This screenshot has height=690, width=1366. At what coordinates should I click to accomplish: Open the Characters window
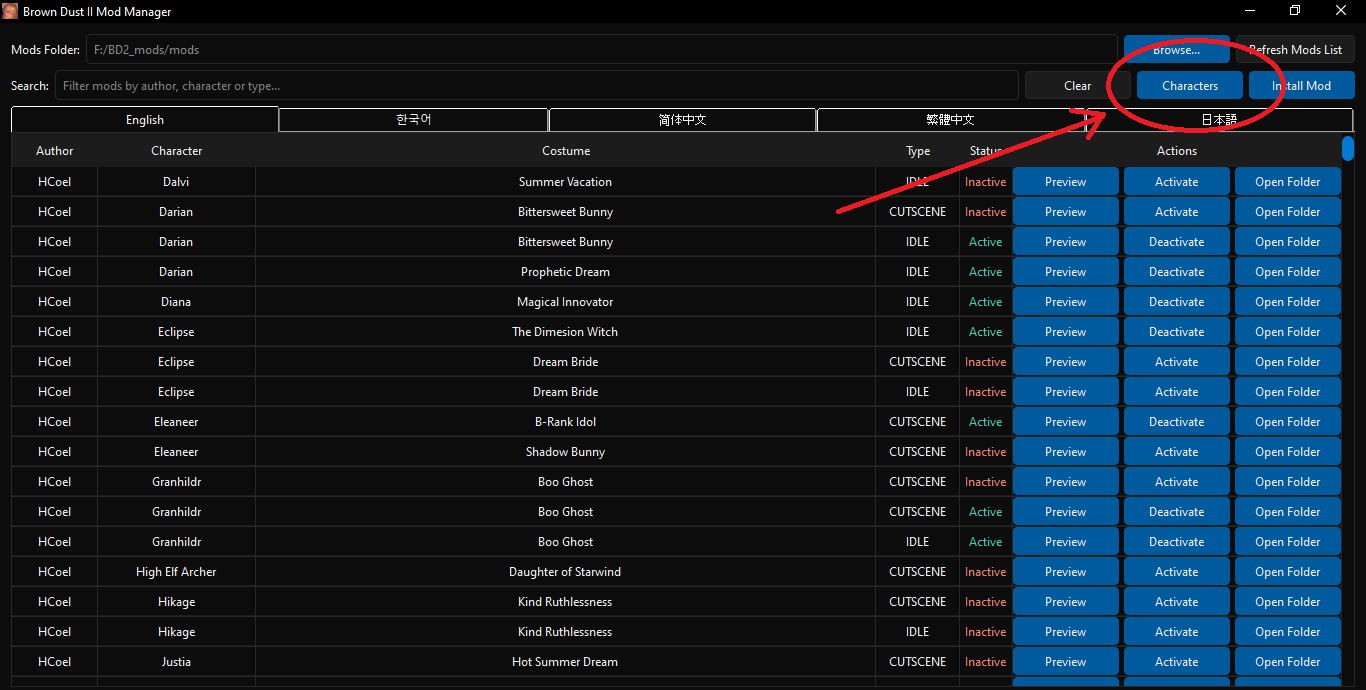pyautogui.click(x=1190, y=86)
